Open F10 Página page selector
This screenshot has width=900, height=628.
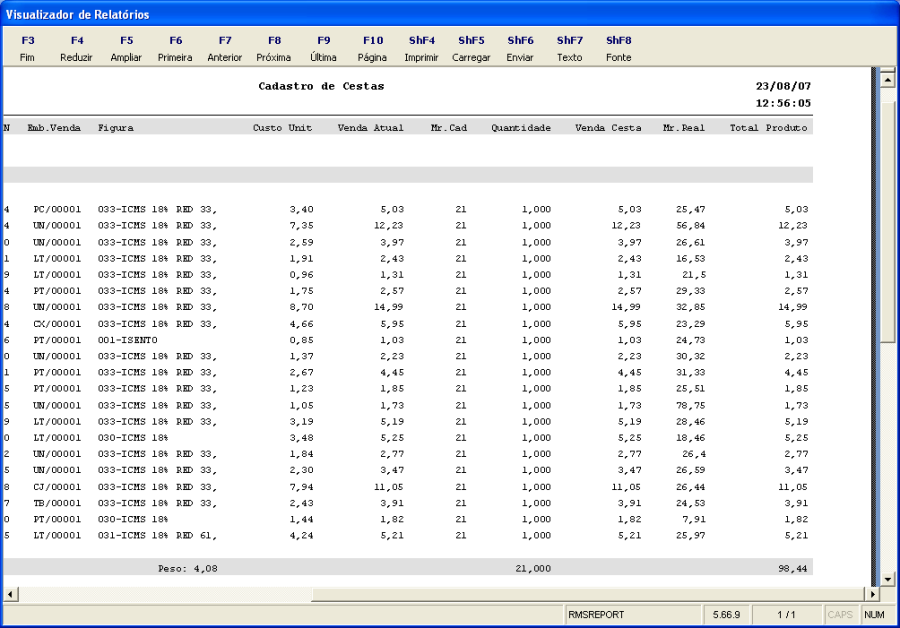click(373, 48)
